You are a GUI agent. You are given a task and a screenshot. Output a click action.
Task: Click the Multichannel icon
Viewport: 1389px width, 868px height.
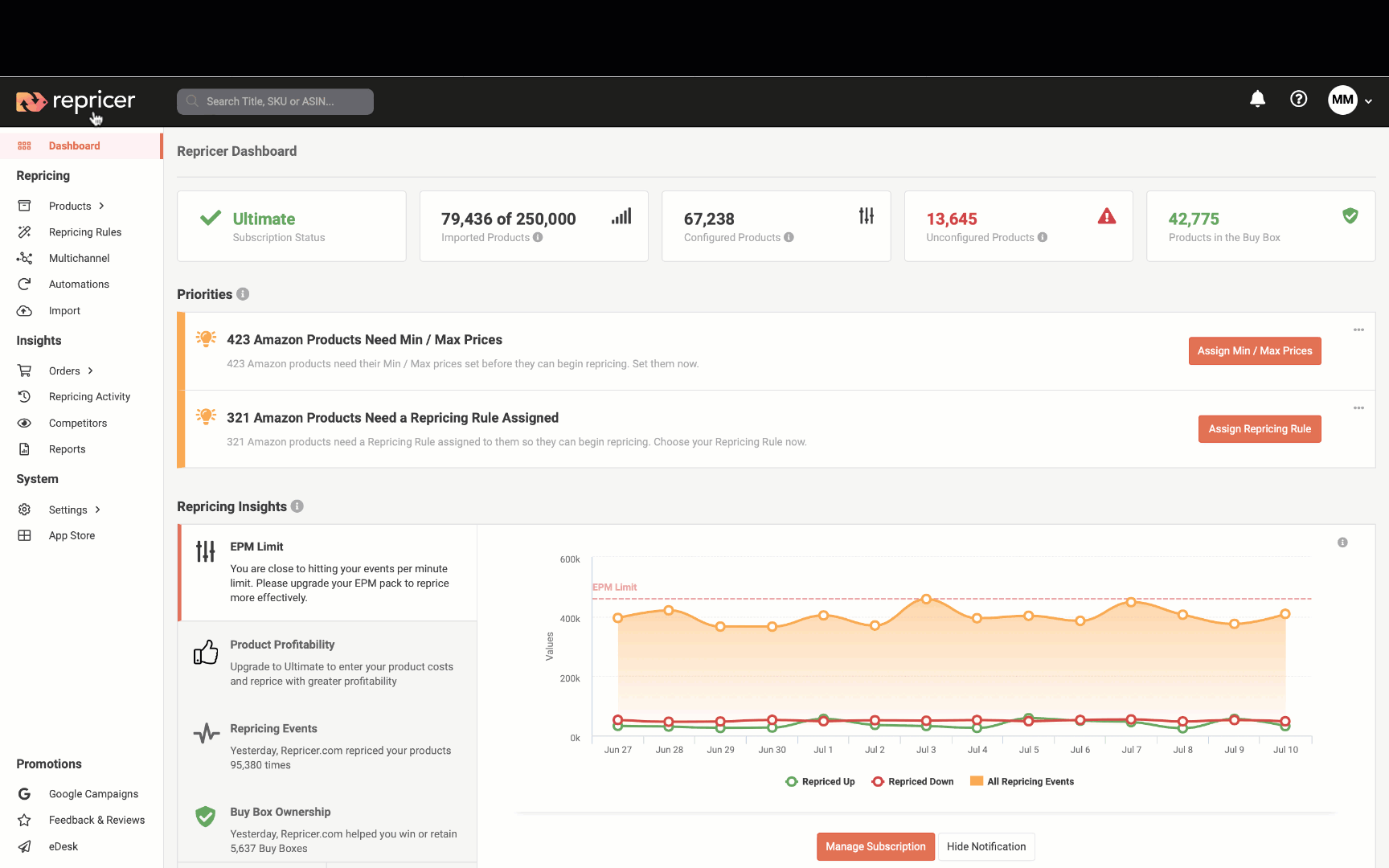pyautogui.click(x=24, y=258)
